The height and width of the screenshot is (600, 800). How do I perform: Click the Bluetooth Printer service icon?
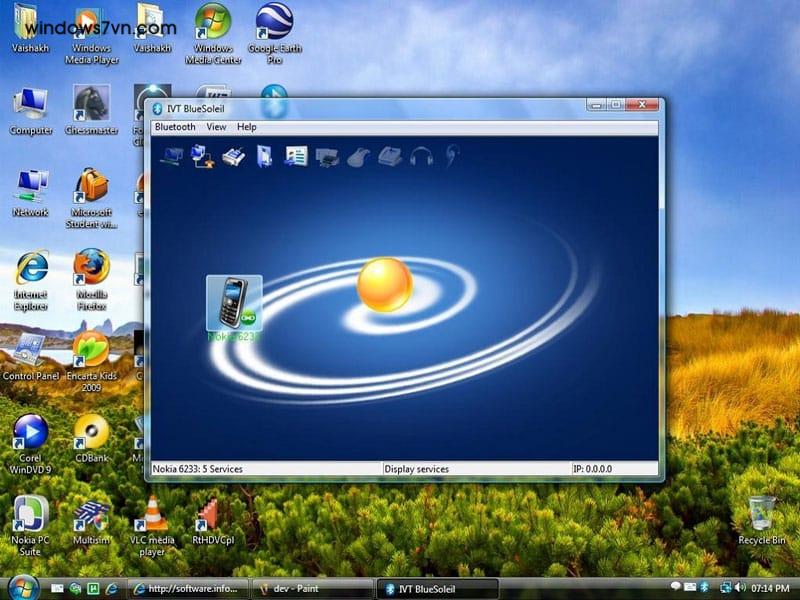pos(325,157)
